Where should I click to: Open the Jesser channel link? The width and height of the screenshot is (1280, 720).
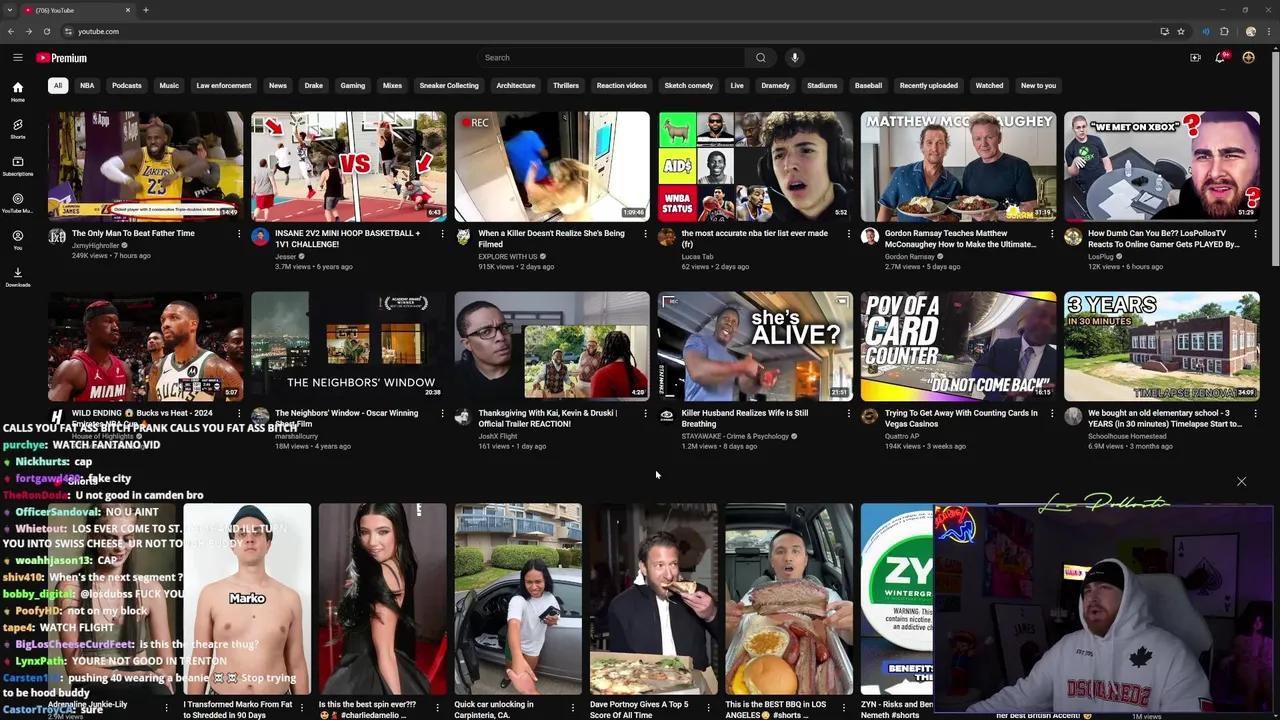coord(286,257)
